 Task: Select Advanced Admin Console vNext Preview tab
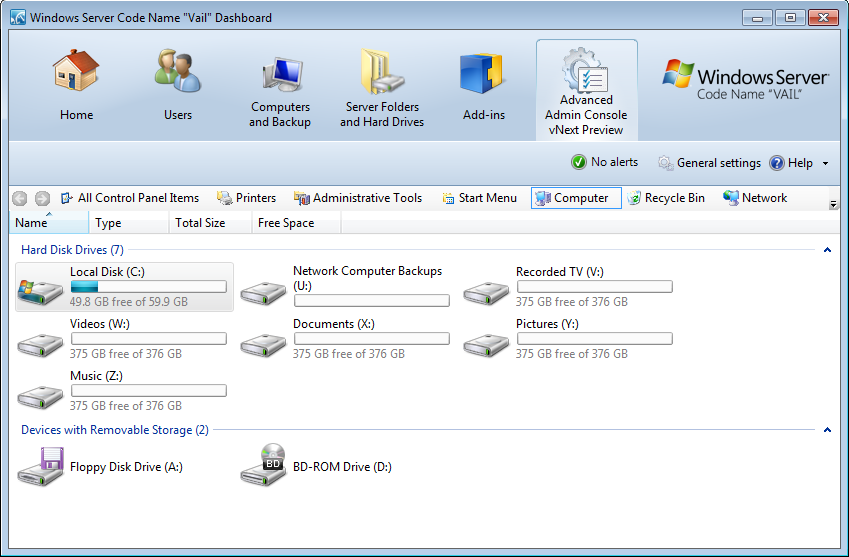click(x=586, y=90)
